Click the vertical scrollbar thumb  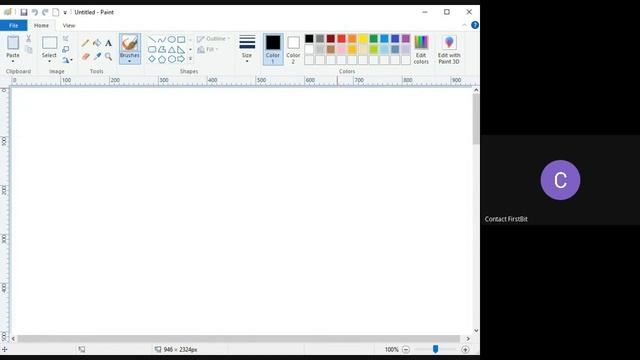point(476,119)
